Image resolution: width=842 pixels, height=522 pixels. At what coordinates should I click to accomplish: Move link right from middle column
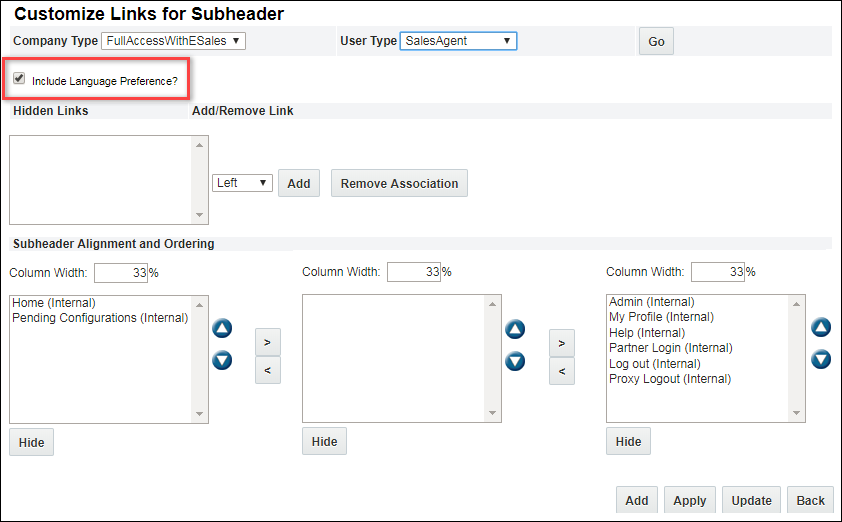(x=562, y=343)
